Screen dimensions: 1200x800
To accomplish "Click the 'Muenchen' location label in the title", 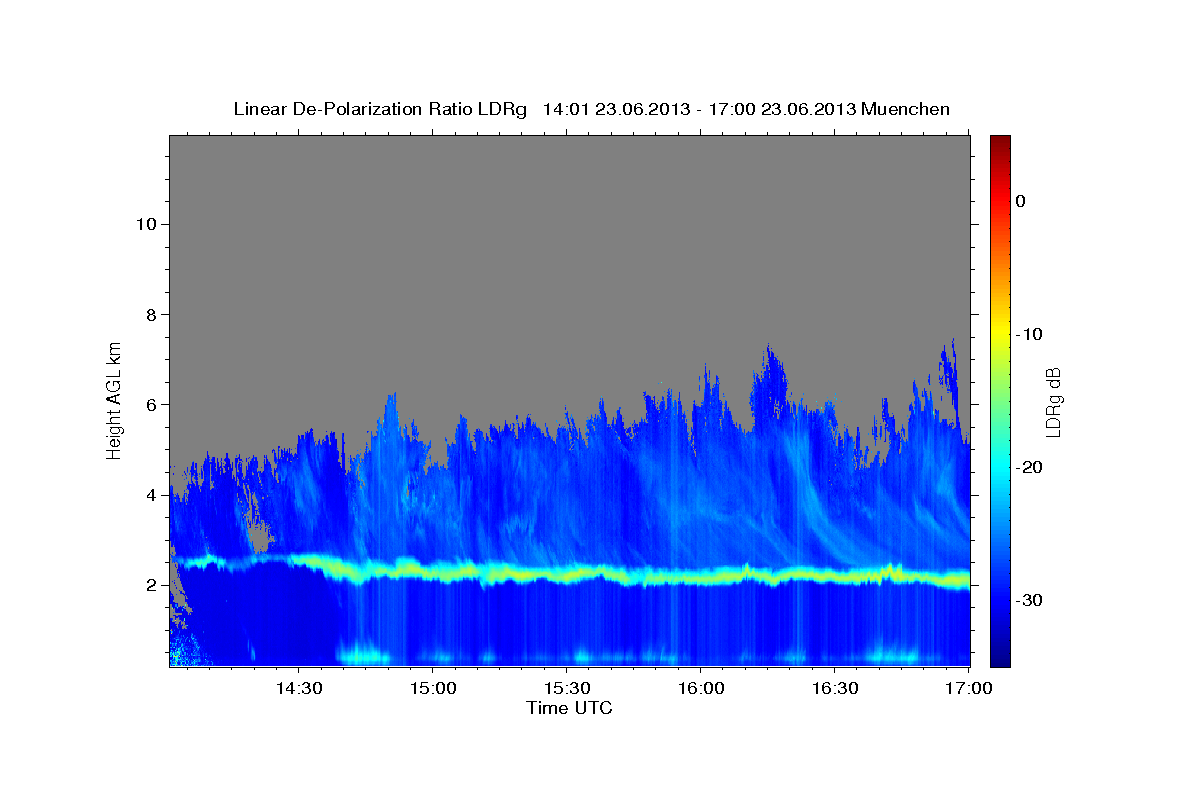I will click(x=906, y=109).
